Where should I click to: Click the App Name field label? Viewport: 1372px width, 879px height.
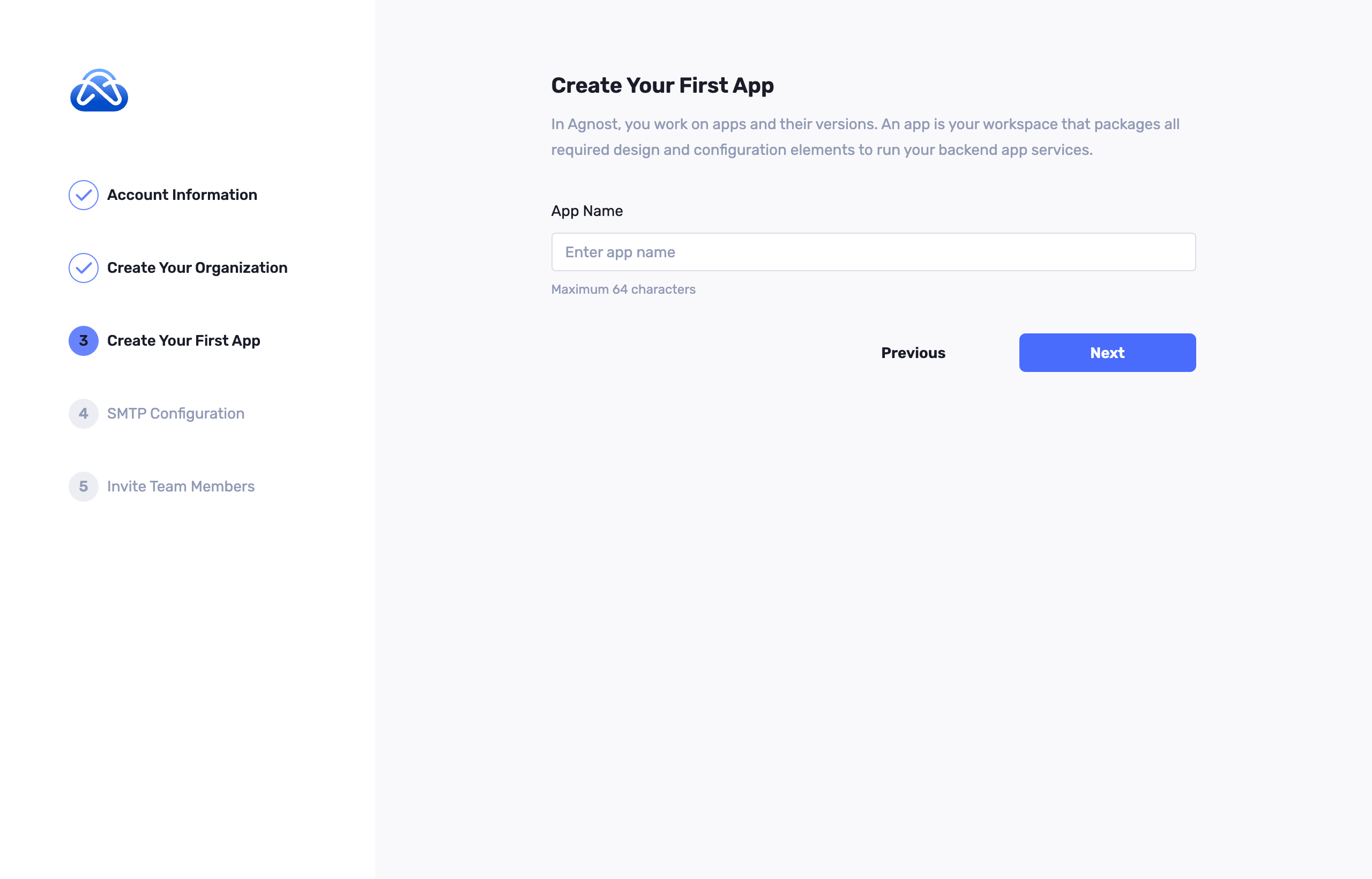pos(587,211)
